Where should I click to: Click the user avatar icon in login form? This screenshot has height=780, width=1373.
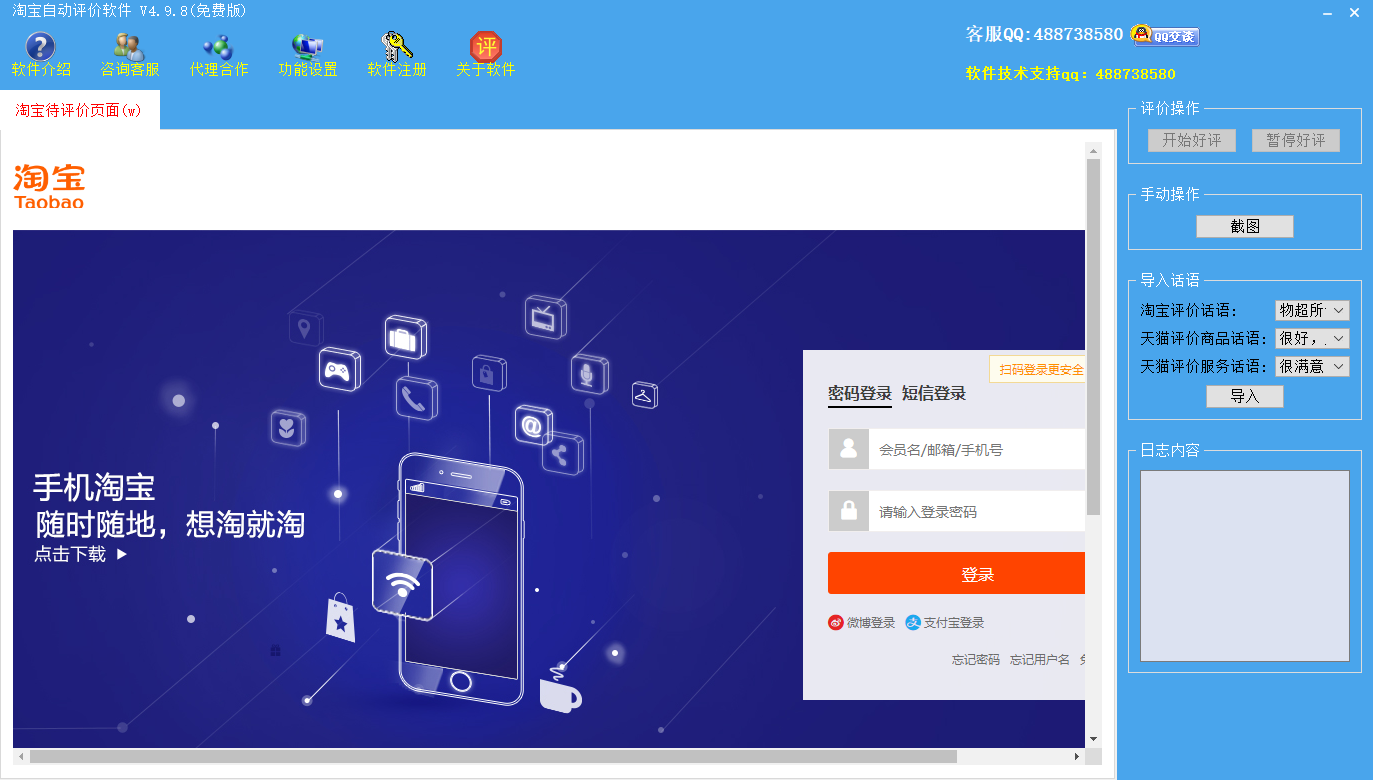[x=848, y=449]
